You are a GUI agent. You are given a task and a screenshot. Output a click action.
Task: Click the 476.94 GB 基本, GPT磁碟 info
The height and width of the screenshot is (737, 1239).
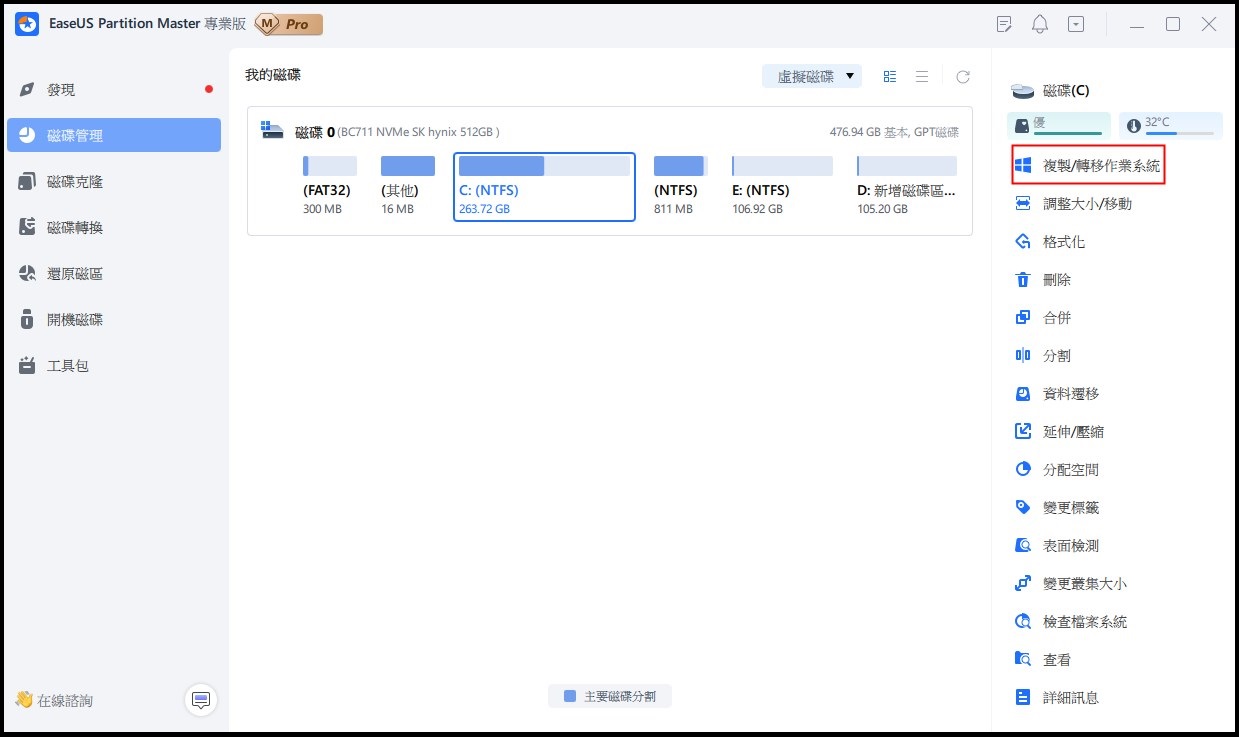(x=894, y=132)
